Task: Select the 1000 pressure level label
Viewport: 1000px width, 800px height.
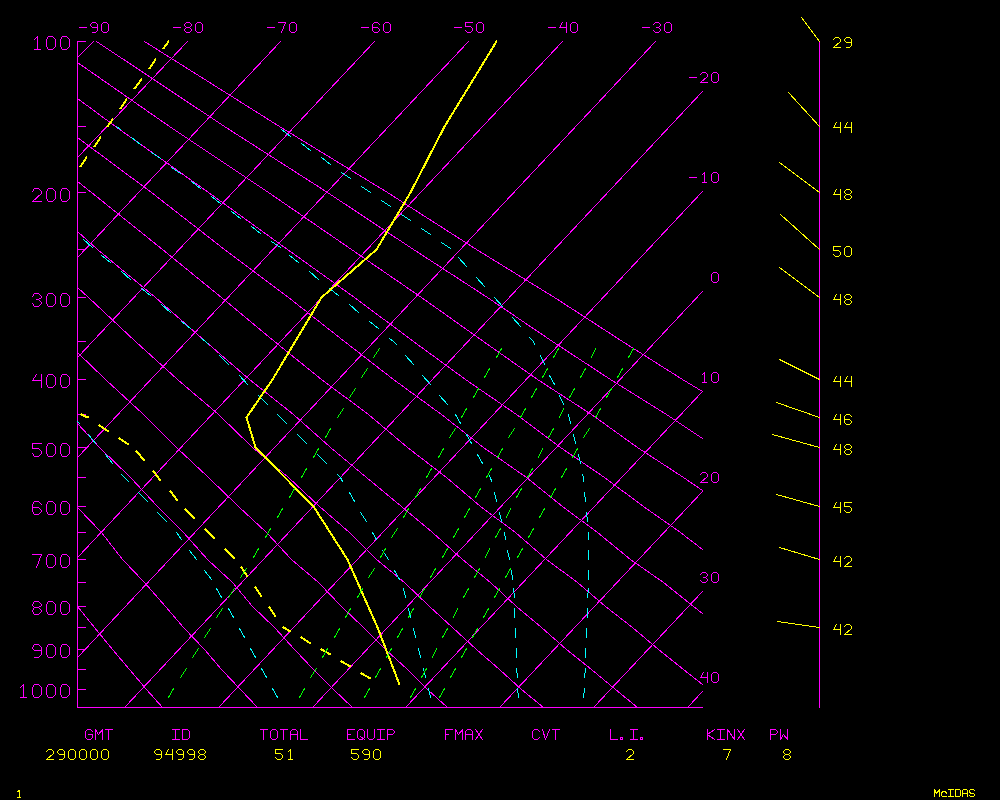Action: click(46, 690)
